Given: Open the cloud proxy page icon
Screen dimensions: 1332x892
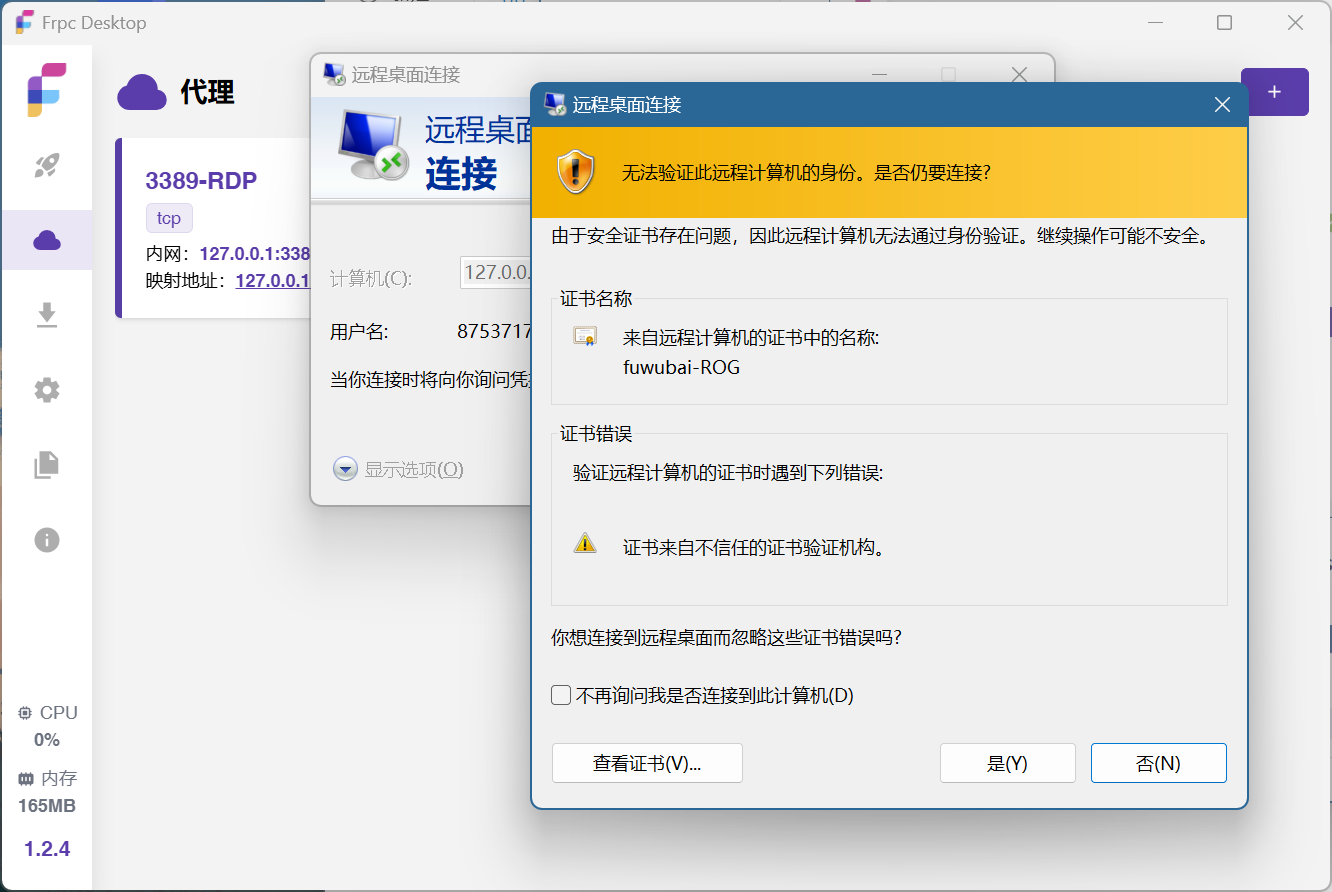Looking at the screenshot, I should (47, 240).
